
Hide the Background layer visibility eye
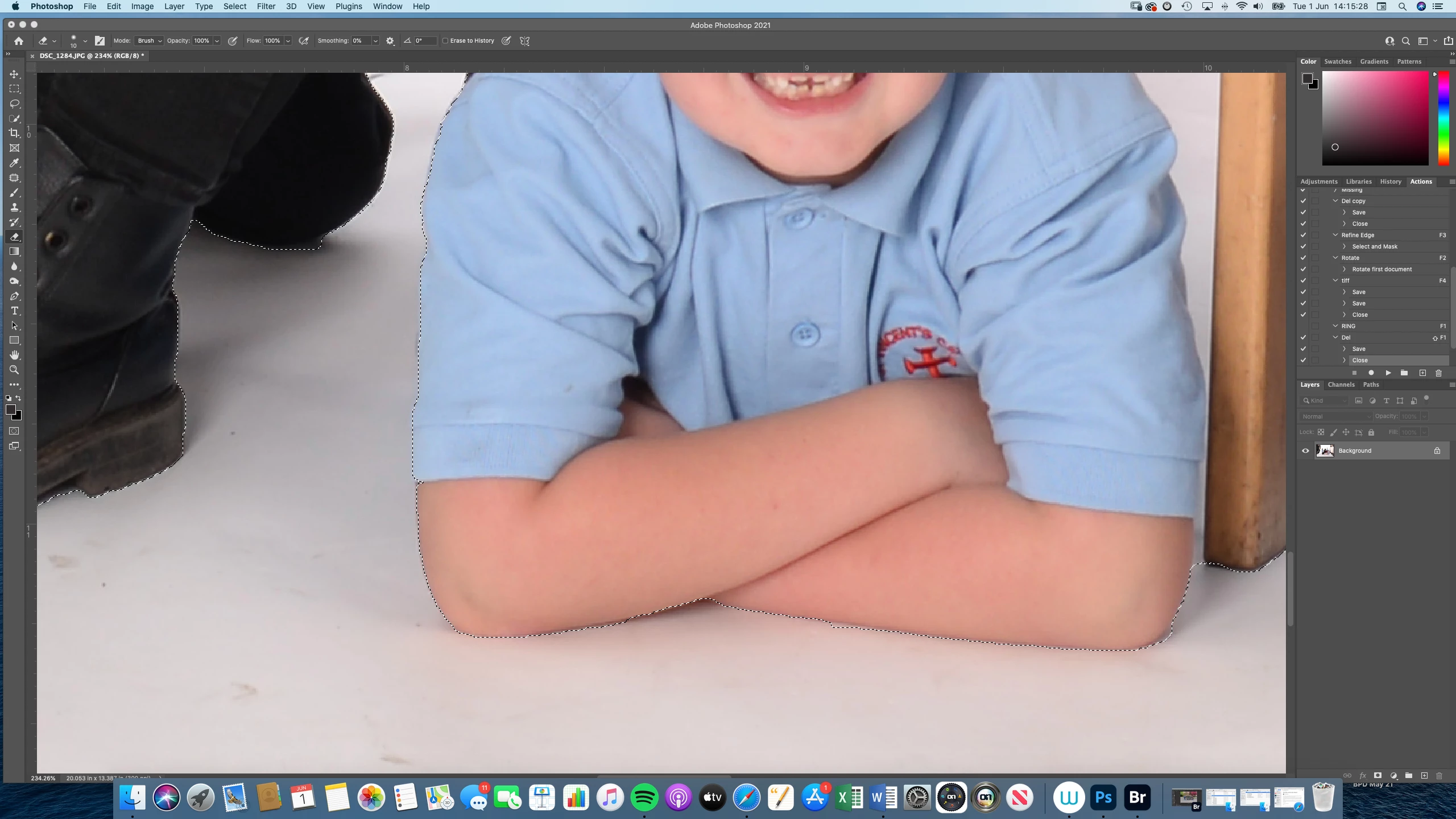point(1305,450)
